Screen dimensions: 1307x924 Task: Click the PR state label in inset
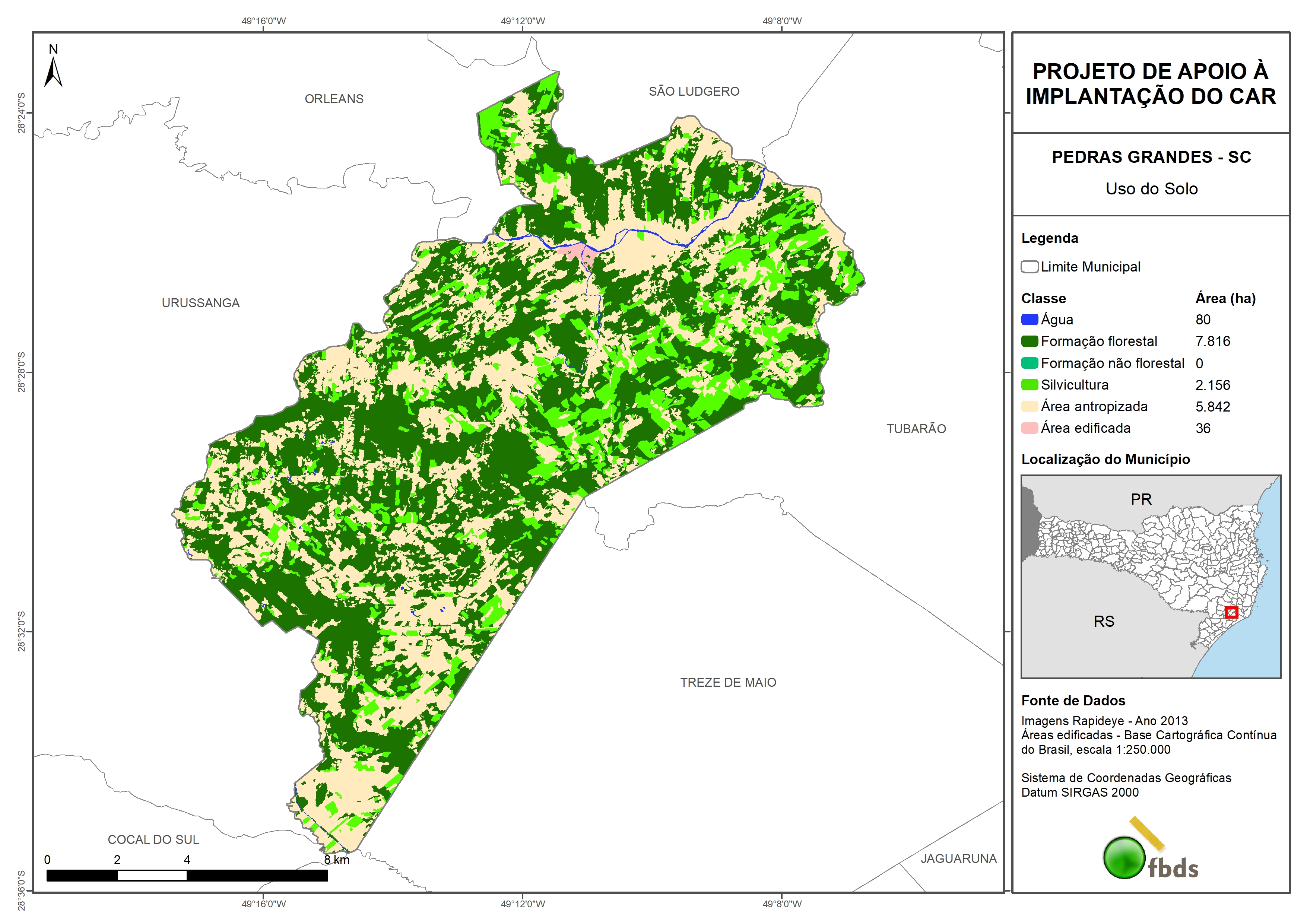point(1141,499)
